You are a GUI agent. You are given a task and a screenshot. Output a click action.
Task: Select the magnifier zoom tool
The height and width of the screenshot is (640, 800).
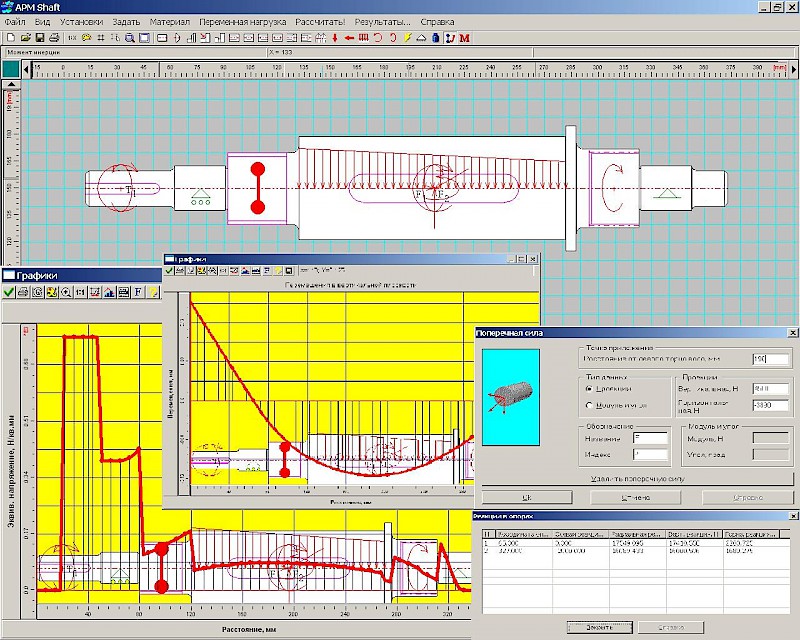click(130, 38)
